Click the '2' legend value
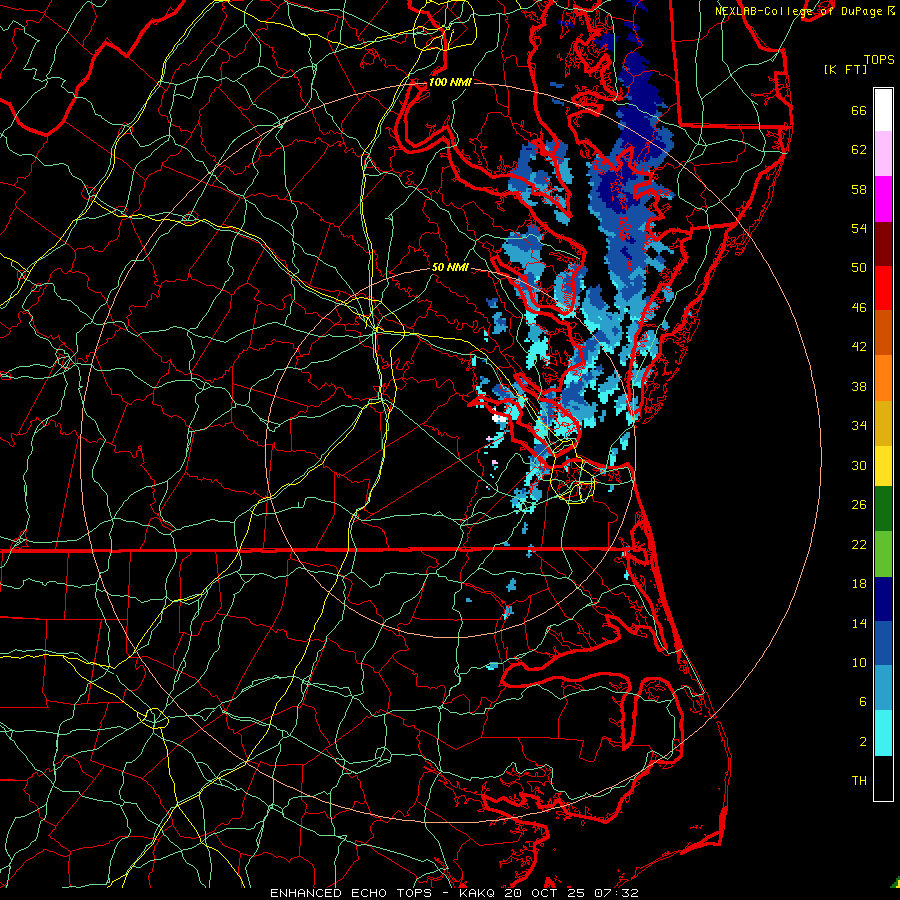900x900 pixels. (863, 742)
